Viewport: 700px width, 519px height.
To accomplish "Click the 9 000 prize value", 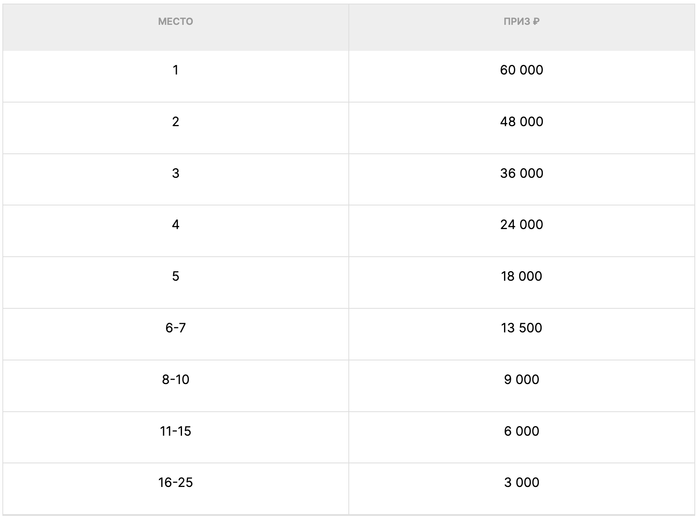I will pyautogui.click(x=521, y=380).
